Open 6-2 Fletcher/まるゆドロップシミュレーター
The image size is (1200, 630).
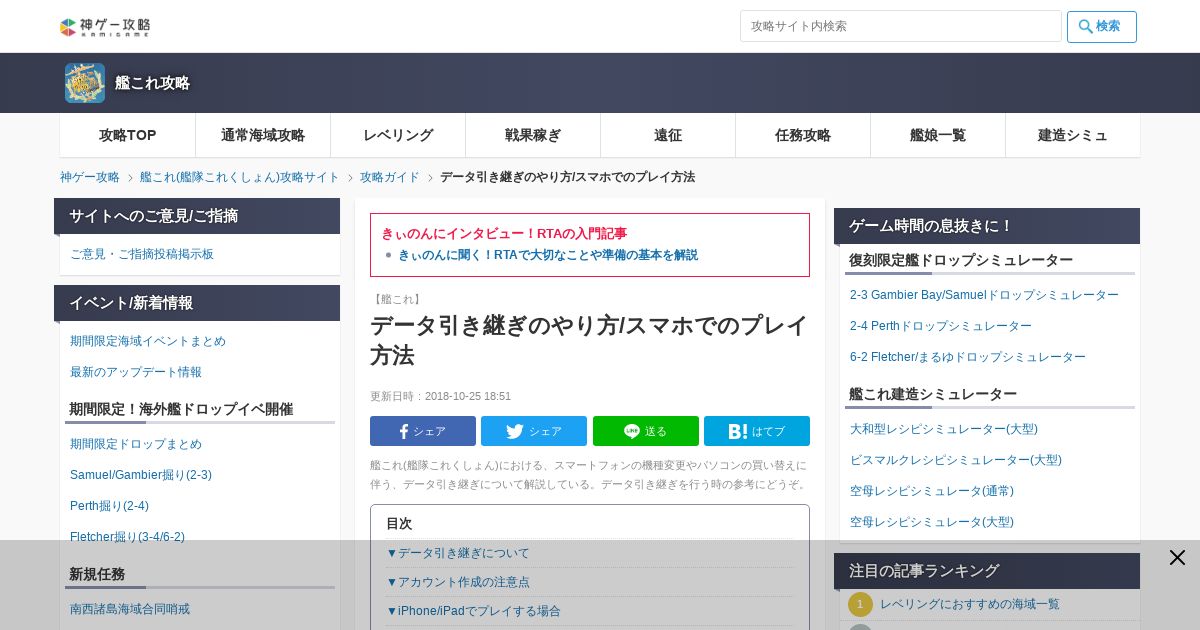coord(968,357)
